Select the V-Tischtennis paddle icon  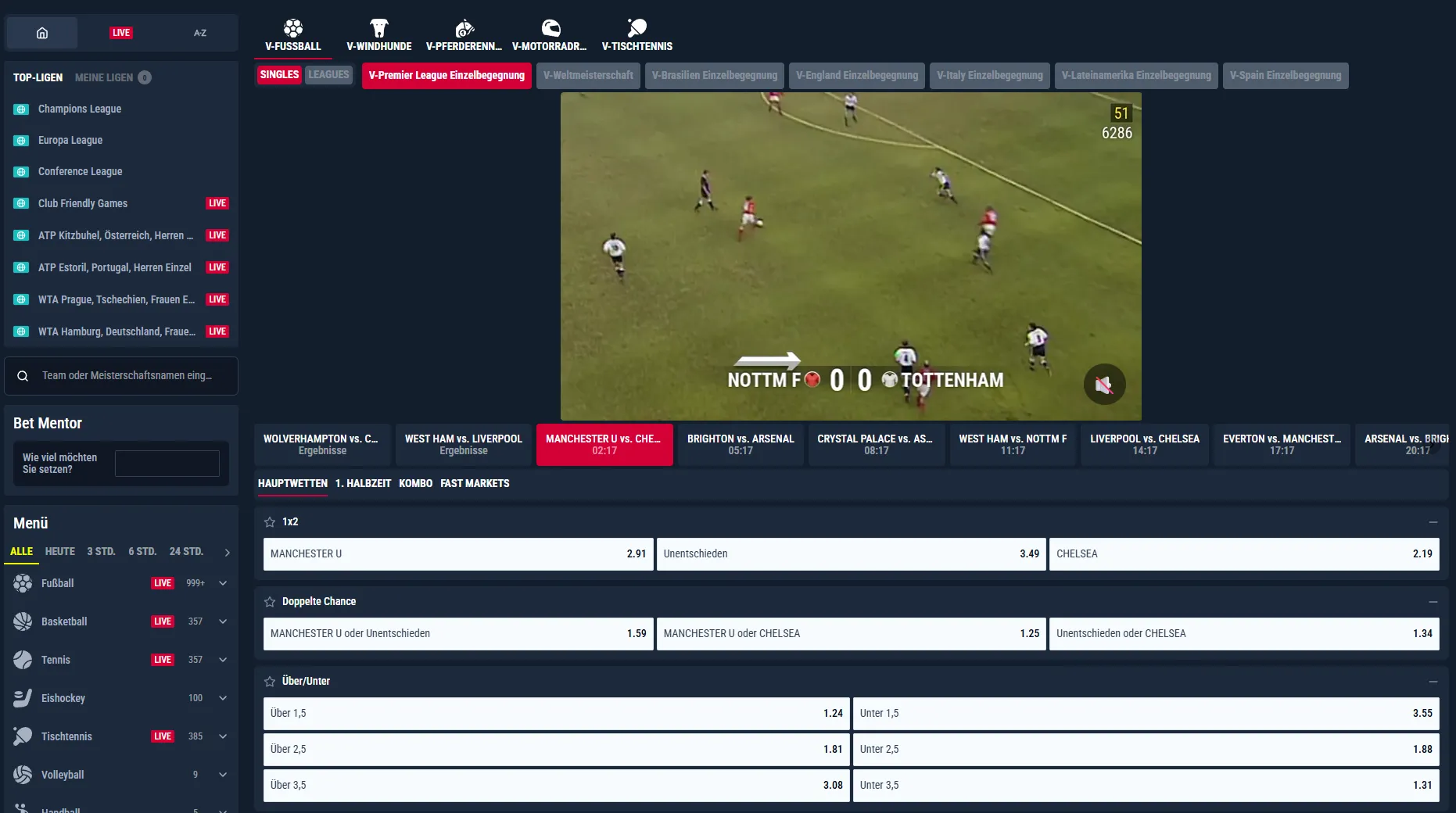(x=637, y=29)
